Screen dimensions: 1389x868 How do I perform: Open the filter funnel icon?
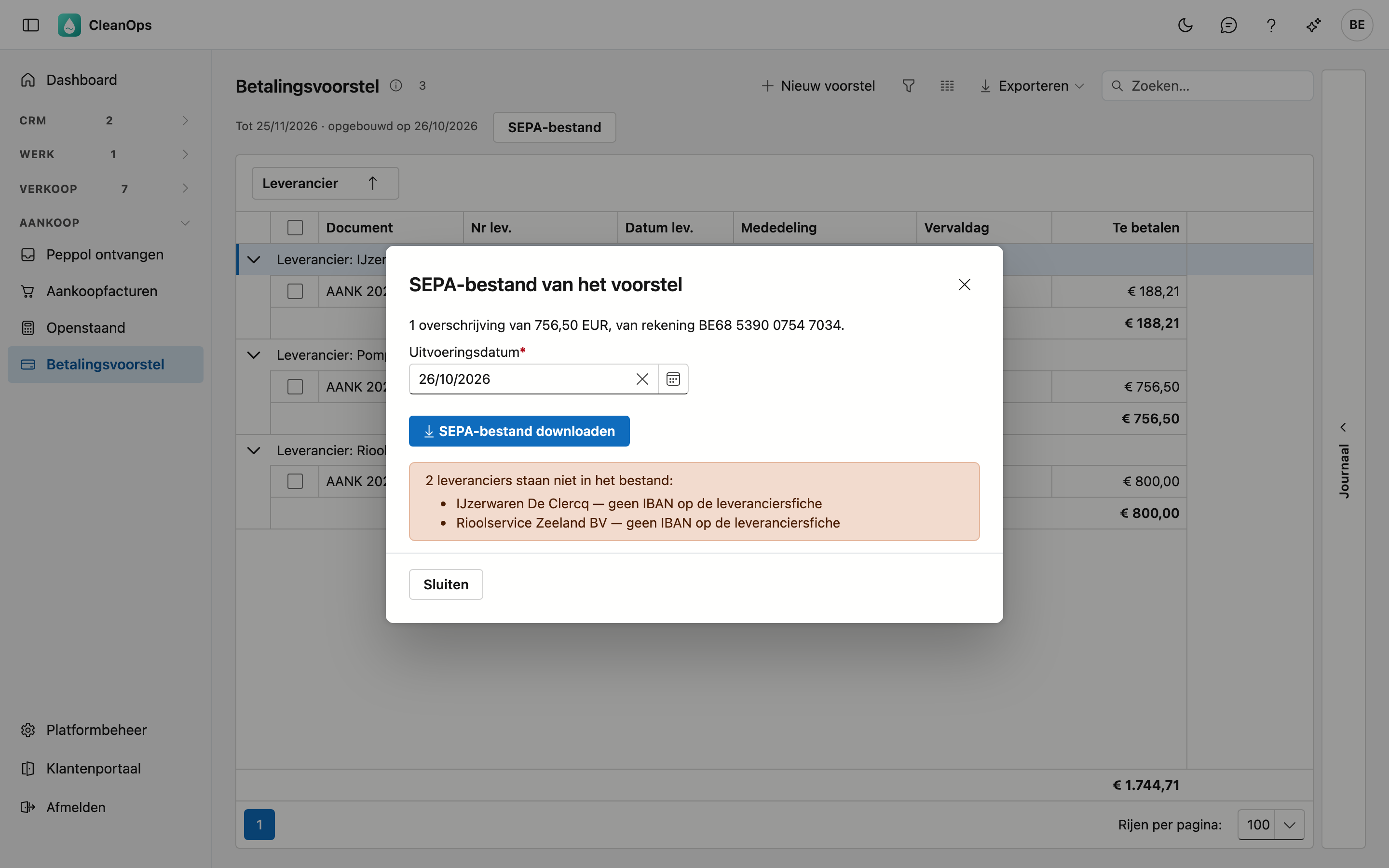coord(908,86)
